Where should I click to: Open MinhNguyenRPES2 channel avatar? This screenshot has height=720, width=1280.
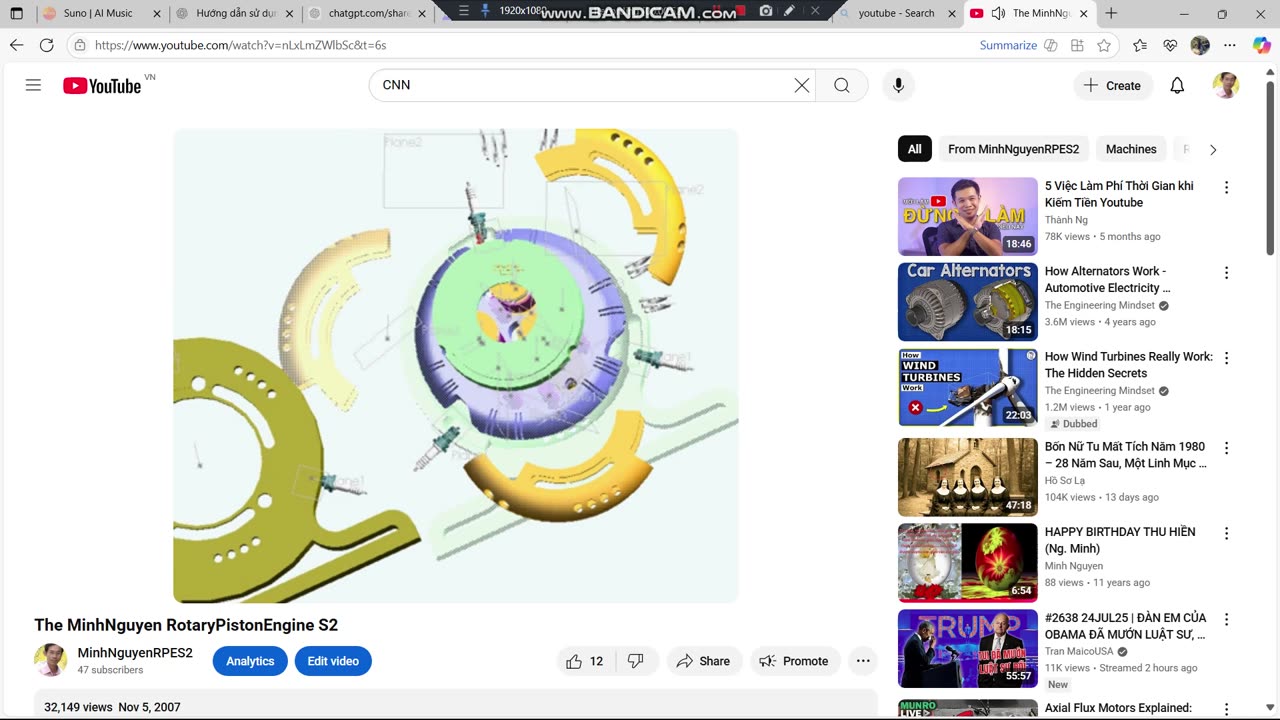pyautogui.click(x=50, y=660)
